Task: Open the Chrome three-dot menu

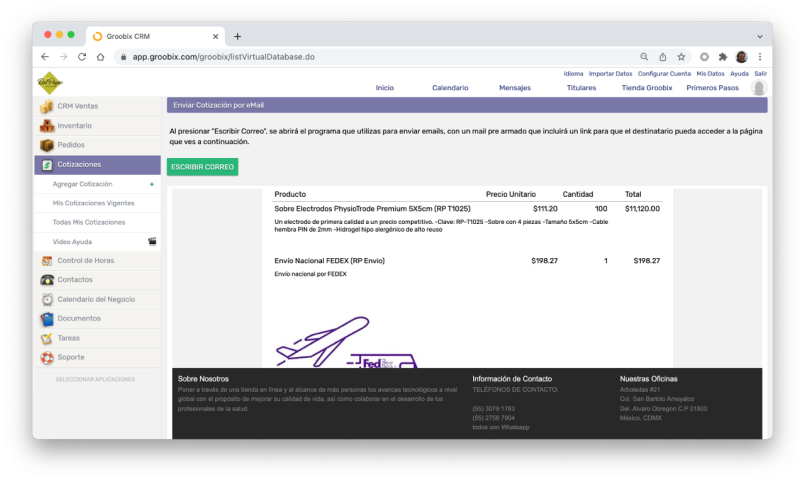Action: [760, 57]
